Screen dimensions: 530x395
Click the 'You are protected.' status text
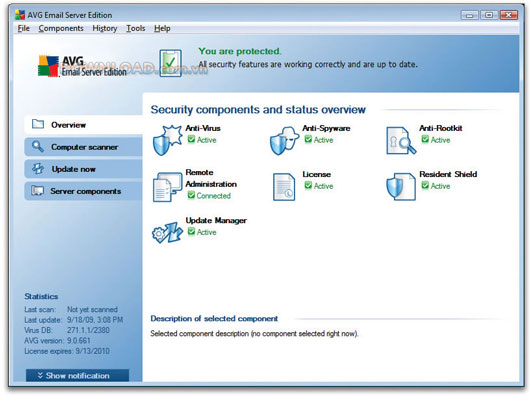[240, 51]
